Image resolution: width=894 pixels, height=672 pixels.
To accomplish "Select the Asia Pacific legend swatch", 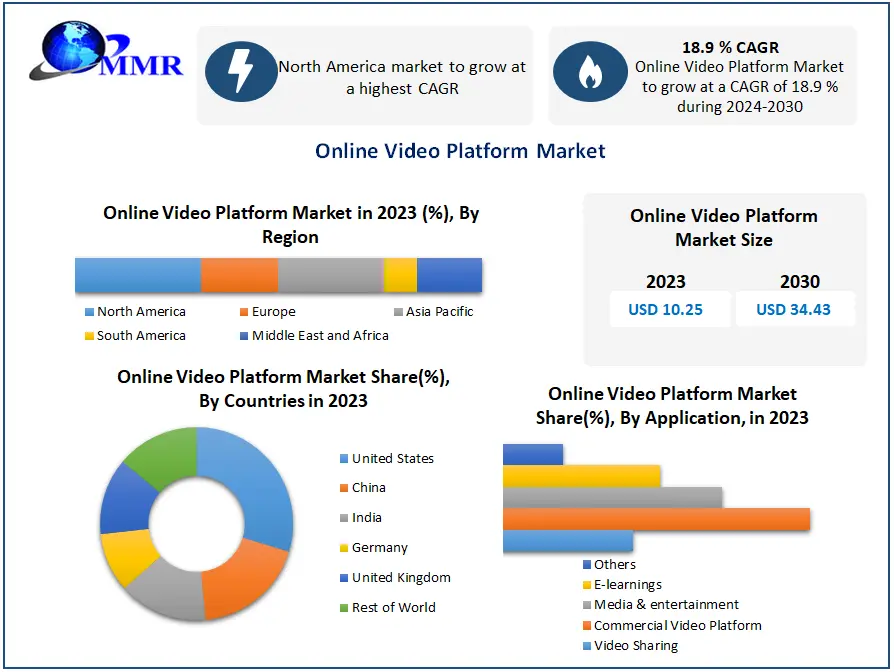I will (x=399, y=312).
